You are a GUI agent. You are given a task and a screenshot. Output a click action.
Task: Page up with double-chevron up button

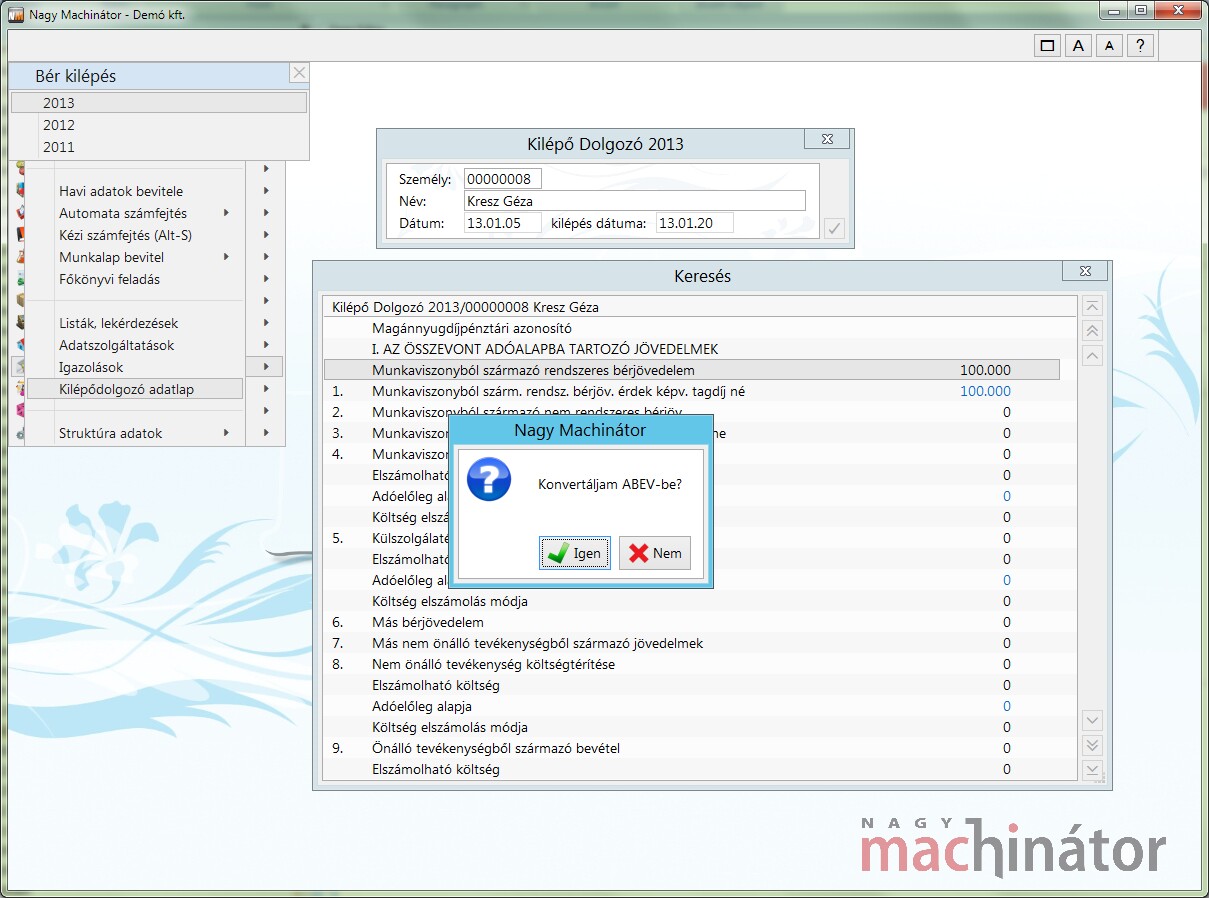pos(1093,331)
